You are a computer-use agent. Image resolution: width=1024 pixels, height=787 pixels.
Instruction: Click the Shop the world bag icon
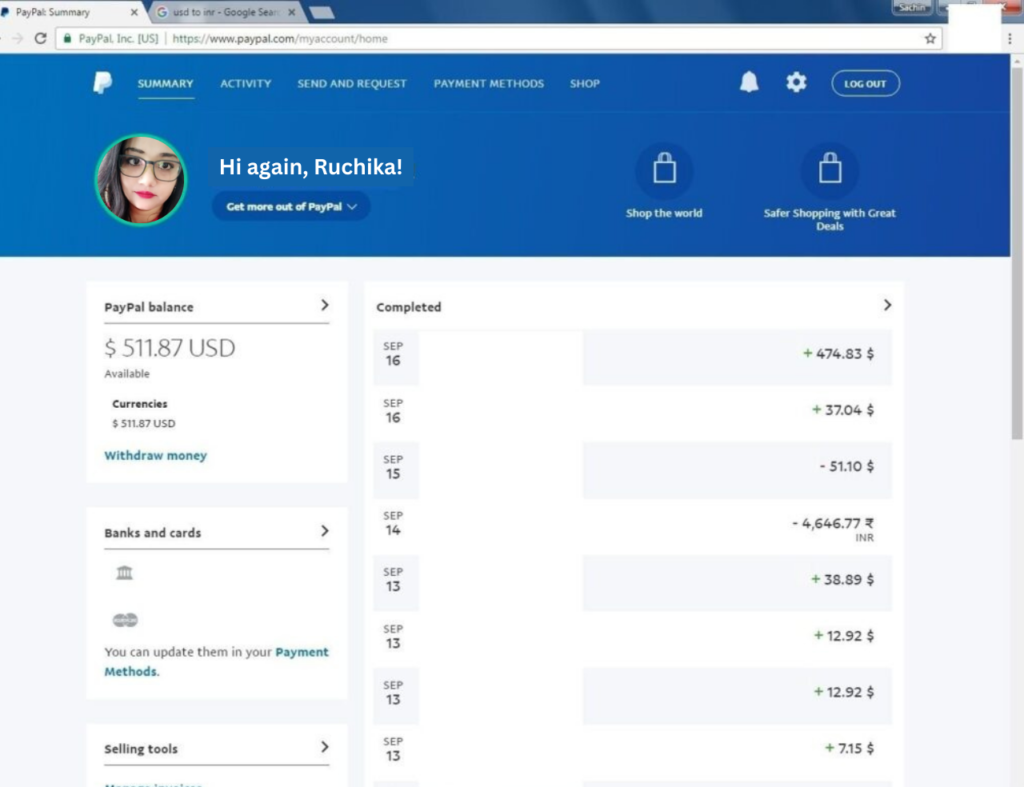click(x=664, y=170)
